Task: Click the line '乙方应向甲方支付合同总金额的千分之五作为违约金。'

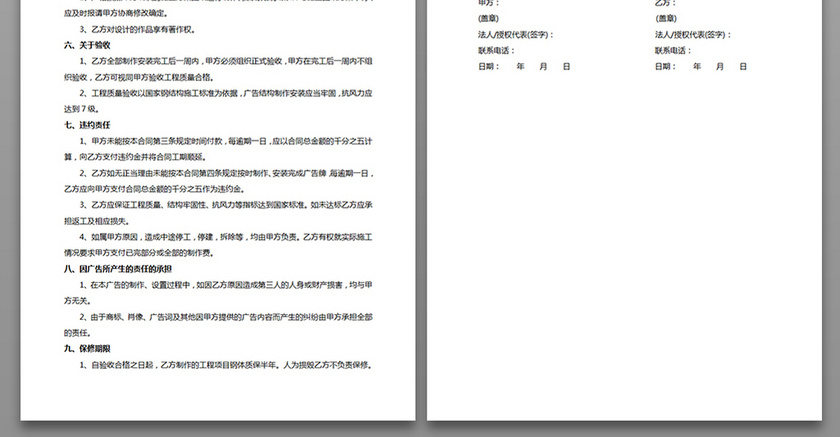Action: pyautogui.click(x=155, y=189)
